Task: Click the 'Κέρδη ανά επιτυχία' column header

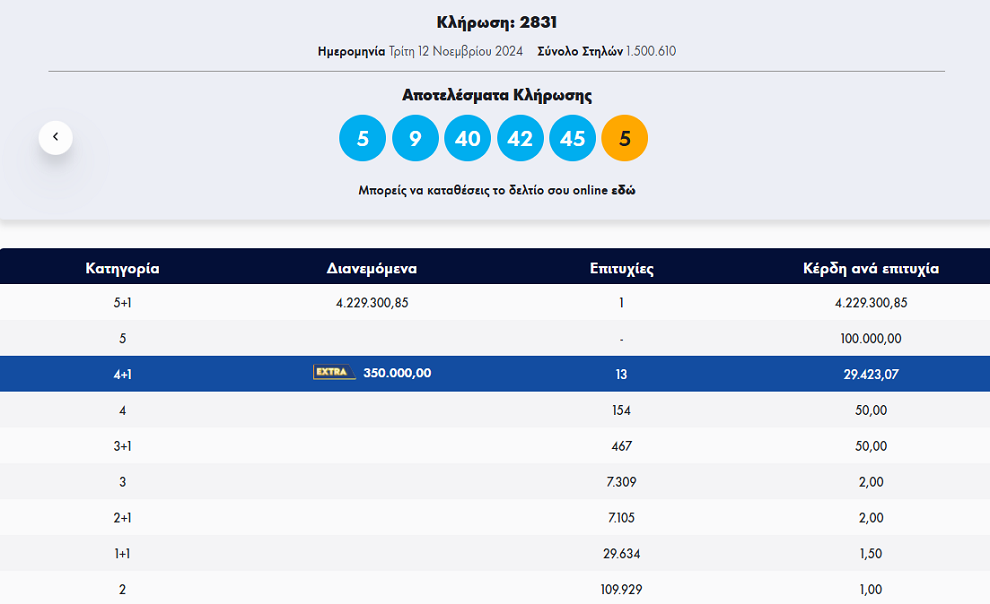Action: coord(871,268)
